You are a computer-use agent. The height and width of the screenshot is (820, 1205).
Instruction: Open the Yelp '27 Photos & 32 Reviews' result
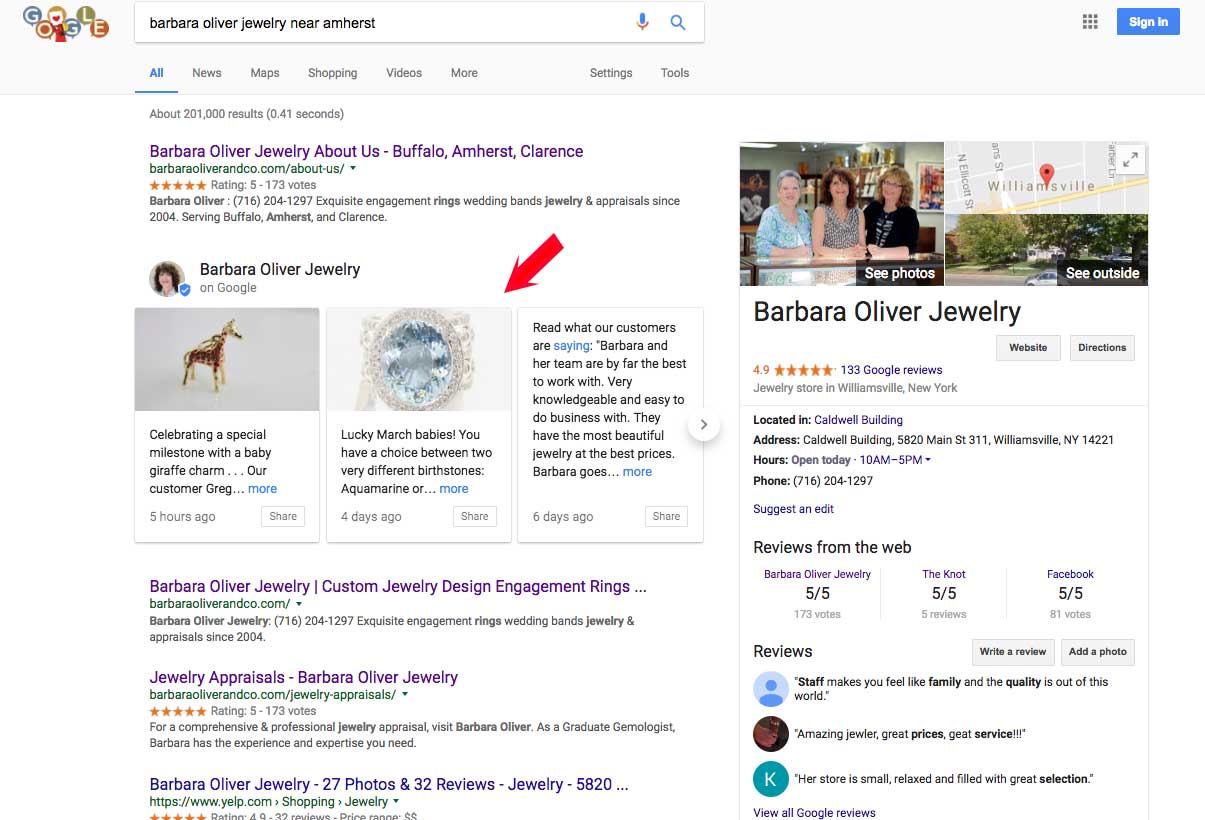389,784
